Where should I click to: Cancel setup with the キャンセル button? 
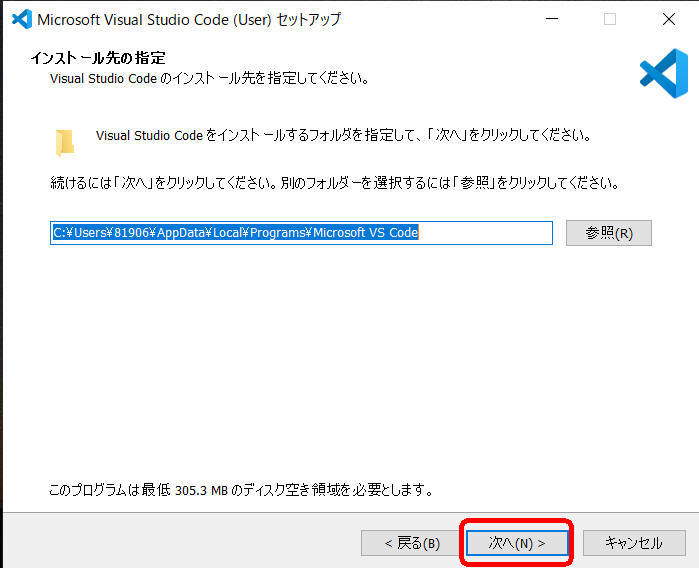(x=634, y=543)
